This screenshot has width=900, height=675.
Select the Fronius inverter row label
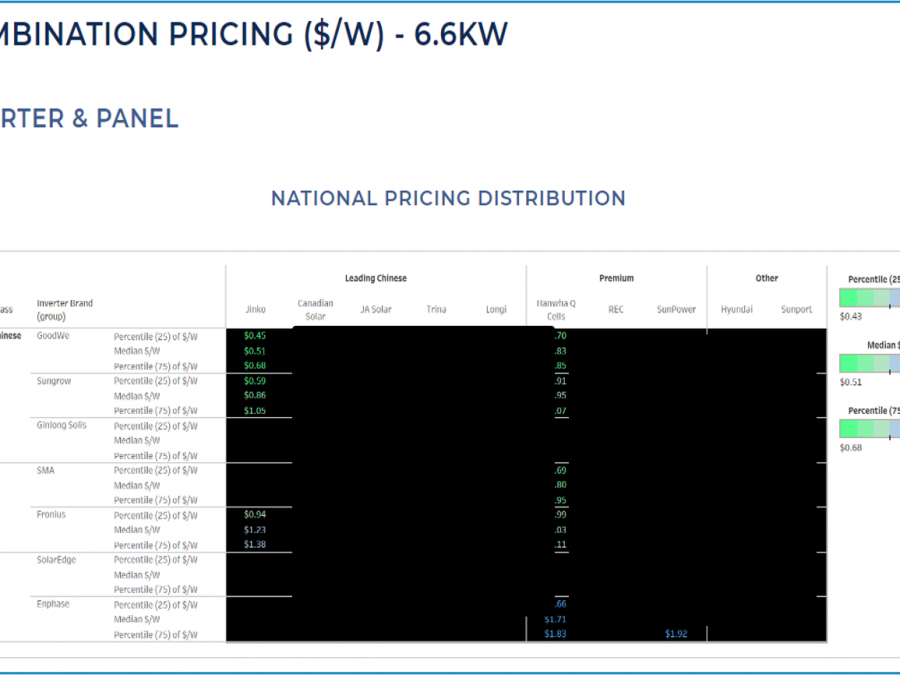pyautogui.click(x=51, y=515)
